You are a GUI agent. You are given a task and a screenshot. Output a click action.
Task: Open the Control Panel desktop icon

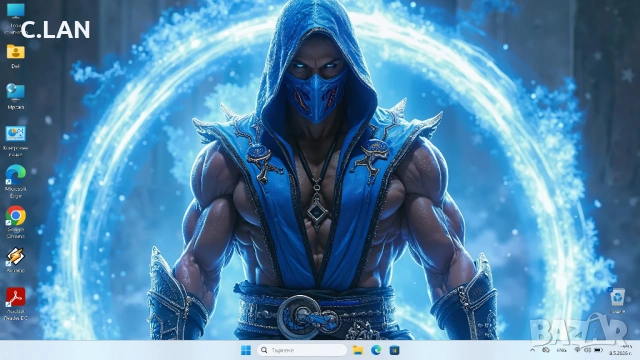[16, 141]
